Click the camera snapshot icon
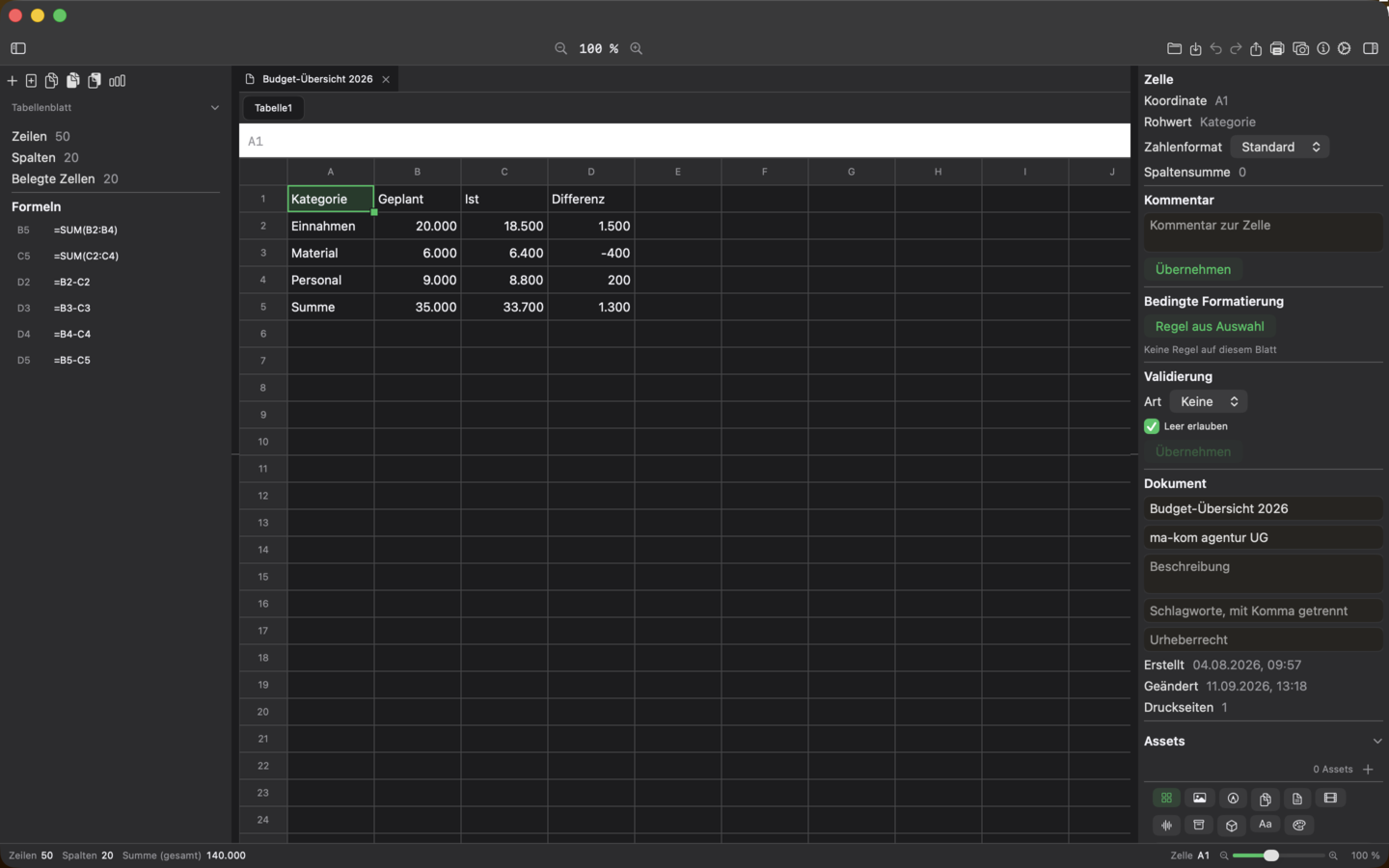Viewport: 1389px width, 868px height. coord(1301,48)
